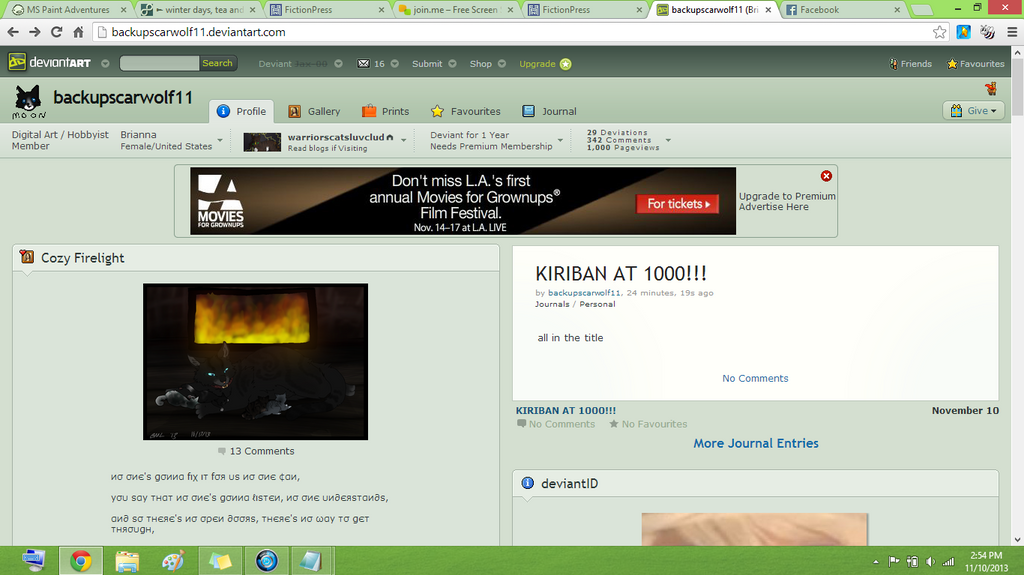Click the deviantID info icon
1024x575 pixels.
click(527, 483)
